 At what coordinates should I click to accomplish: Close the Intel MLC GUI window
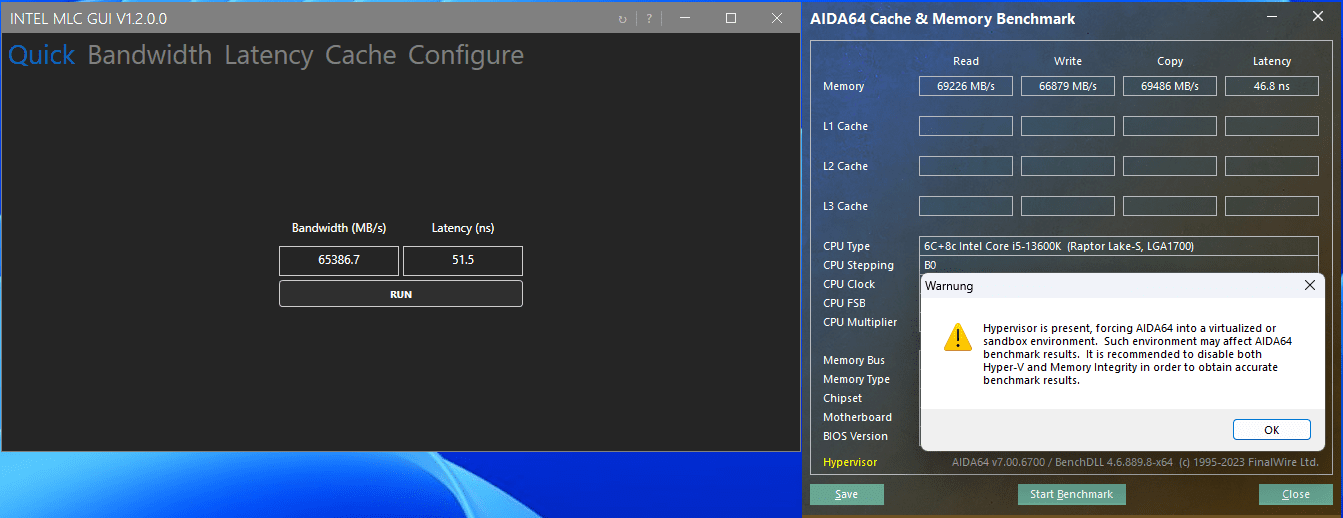(777, 18)
